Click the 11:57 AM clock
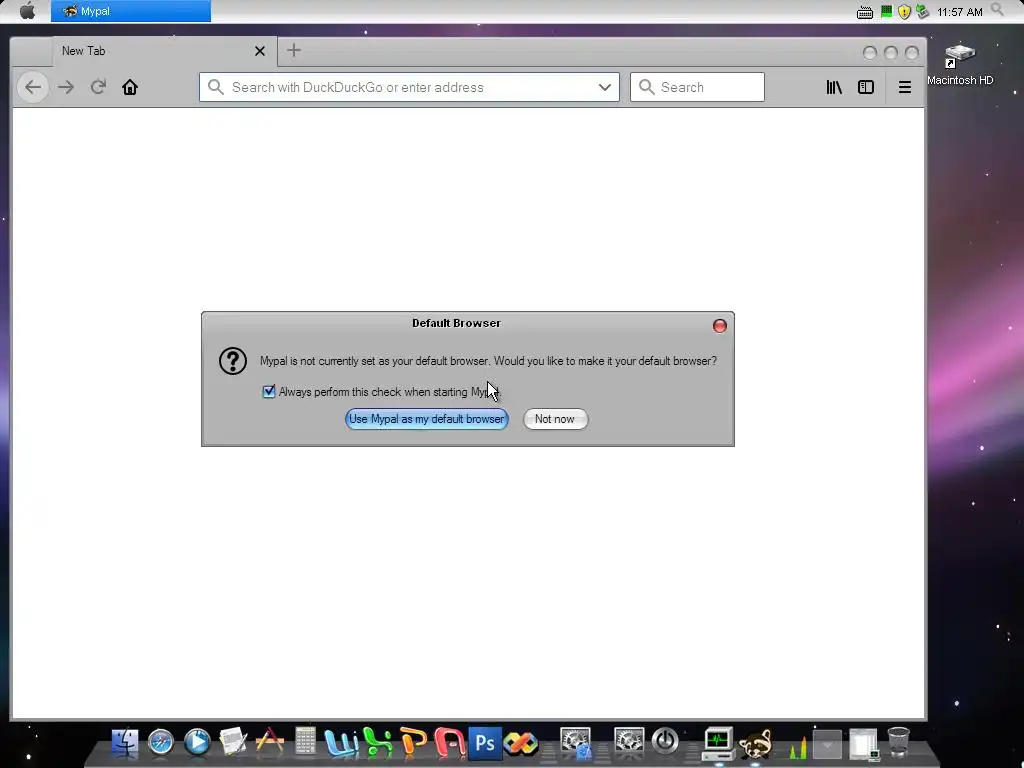Screen dimensions: 1024x768 point(959,12)
